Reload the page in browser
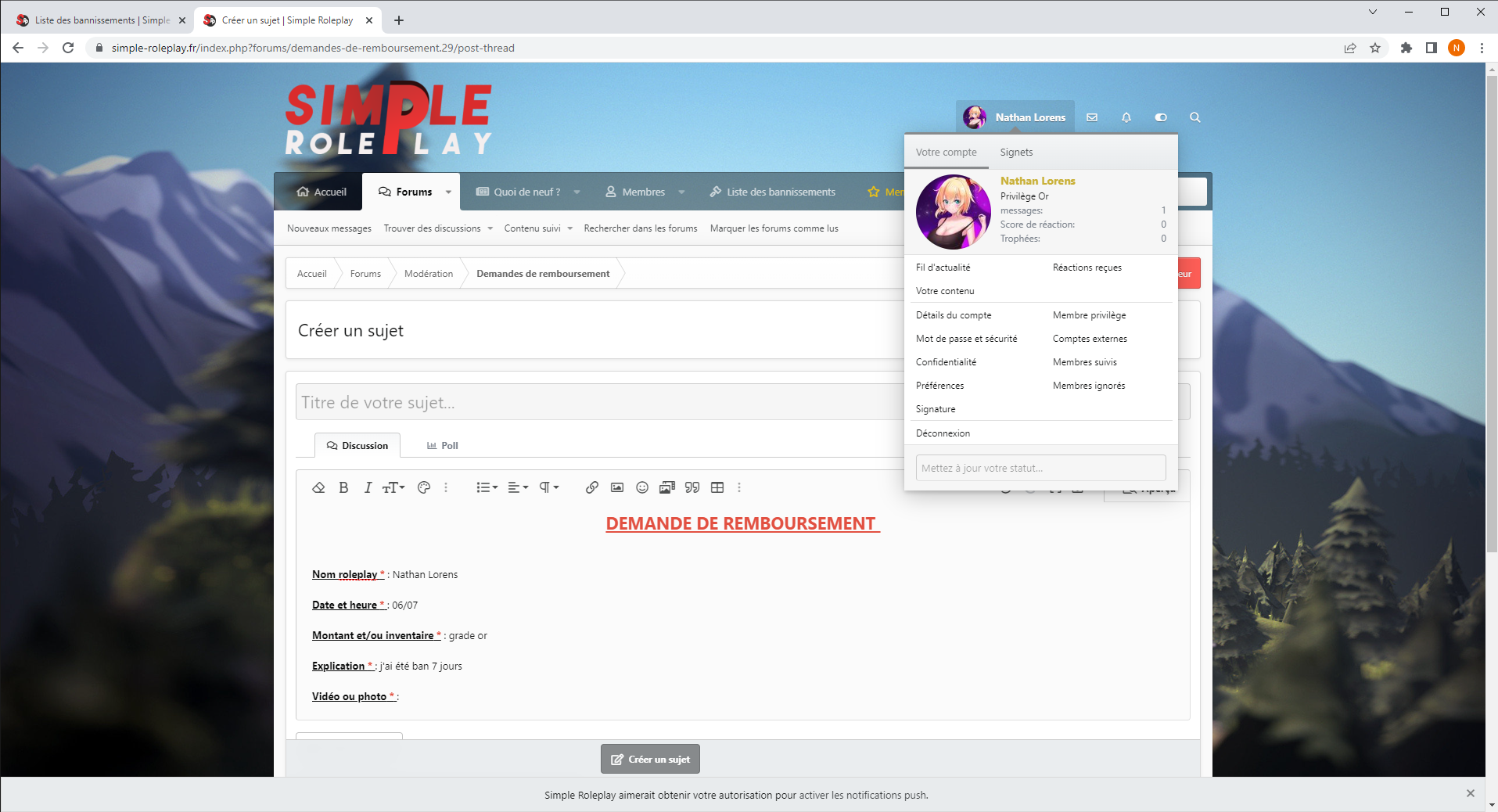1498x812 pixels. [x=68, y=48]
